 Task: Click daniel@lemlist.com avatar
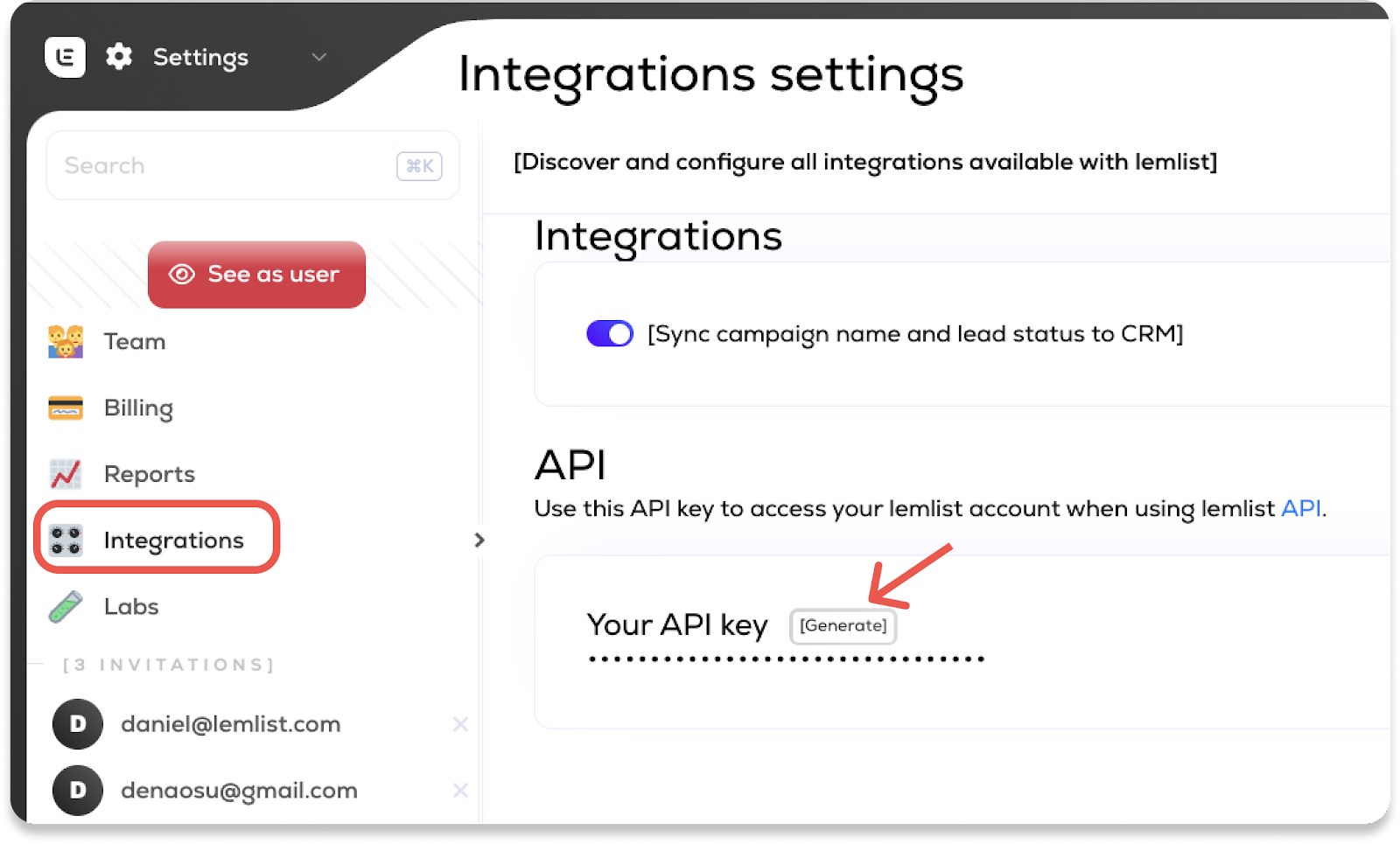click(77, 724)
